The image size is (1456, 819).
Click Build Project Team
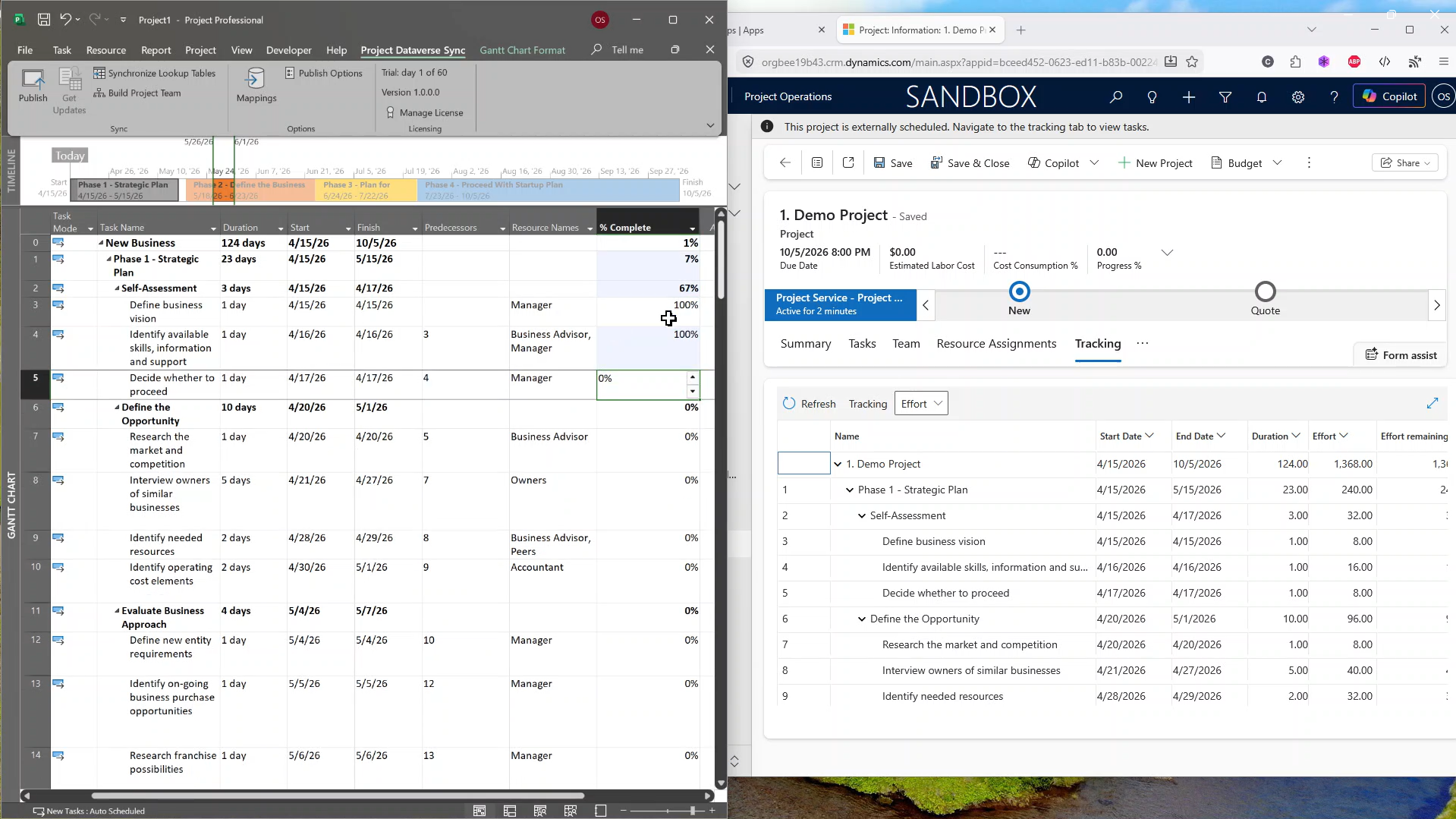click(137, 93)
